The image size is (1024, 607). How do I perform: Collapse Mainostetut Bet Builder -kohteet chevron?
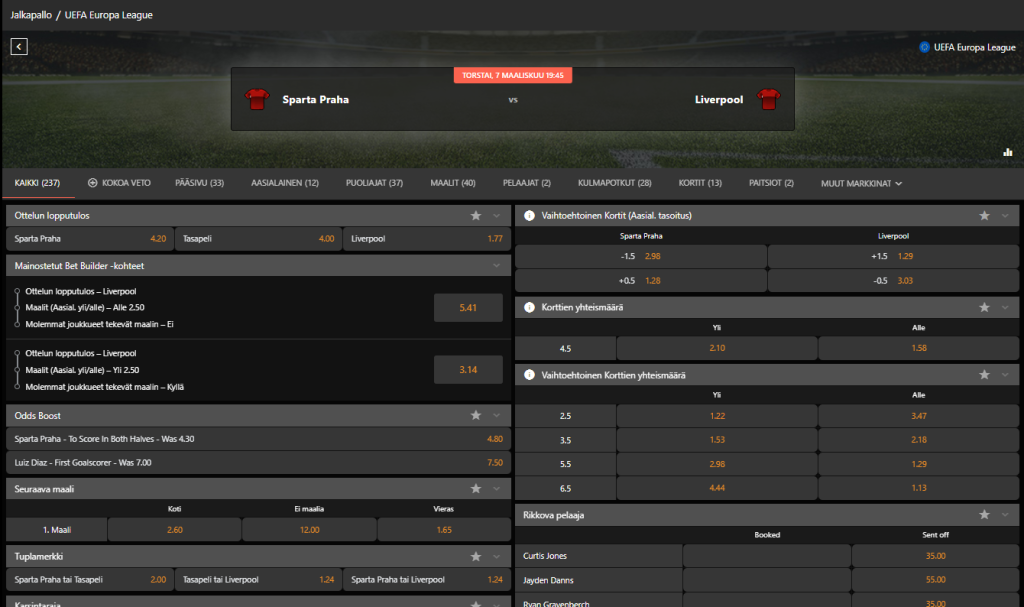click(496, 266)
